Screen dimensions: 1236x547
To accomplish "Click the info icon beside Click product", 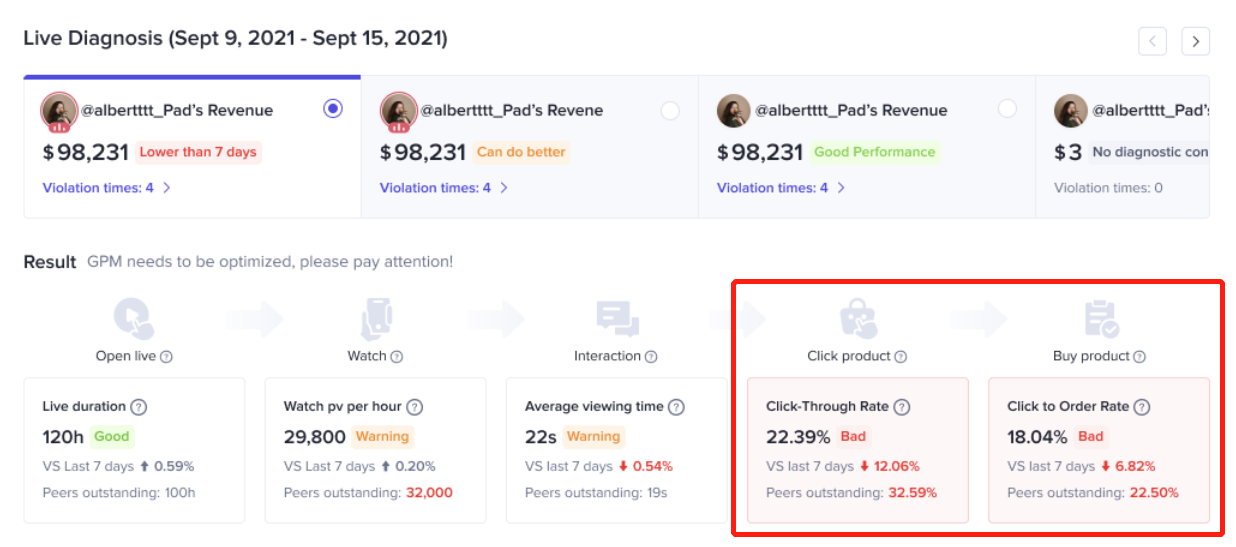I will click(x=900, y=357).
